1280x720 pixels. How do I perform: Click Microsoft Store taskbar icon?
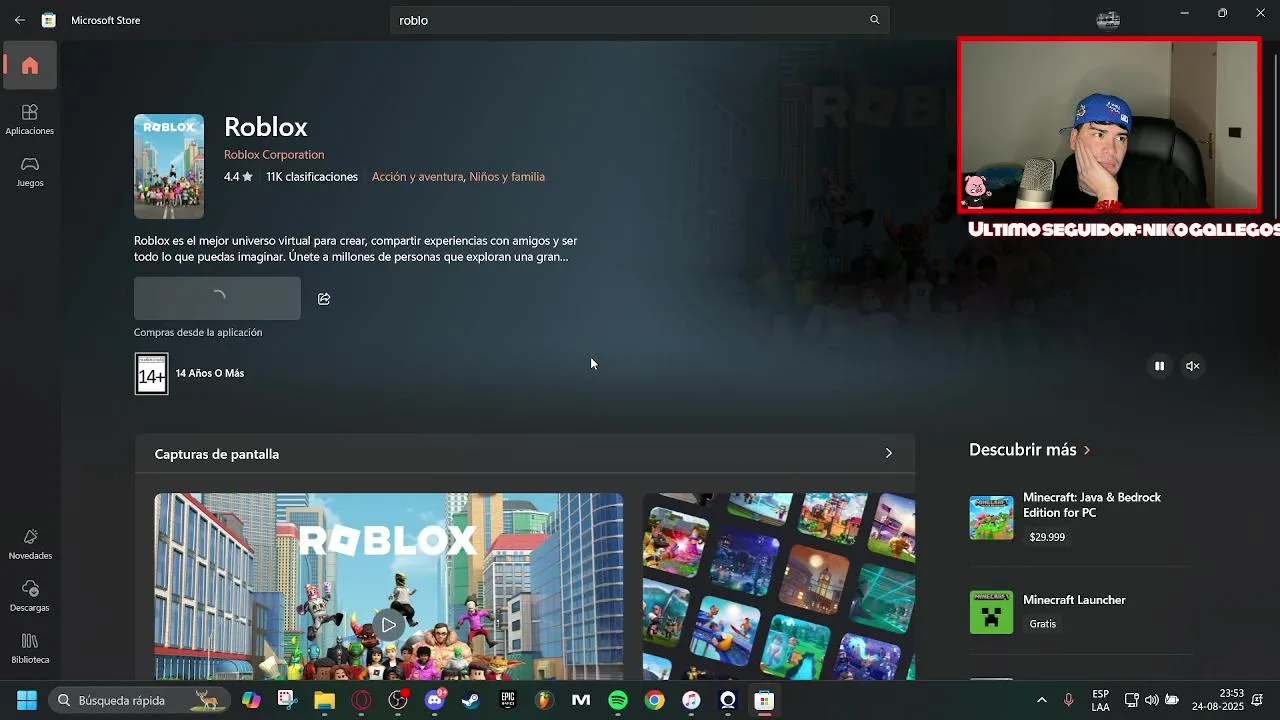click(x=764, y=700)
